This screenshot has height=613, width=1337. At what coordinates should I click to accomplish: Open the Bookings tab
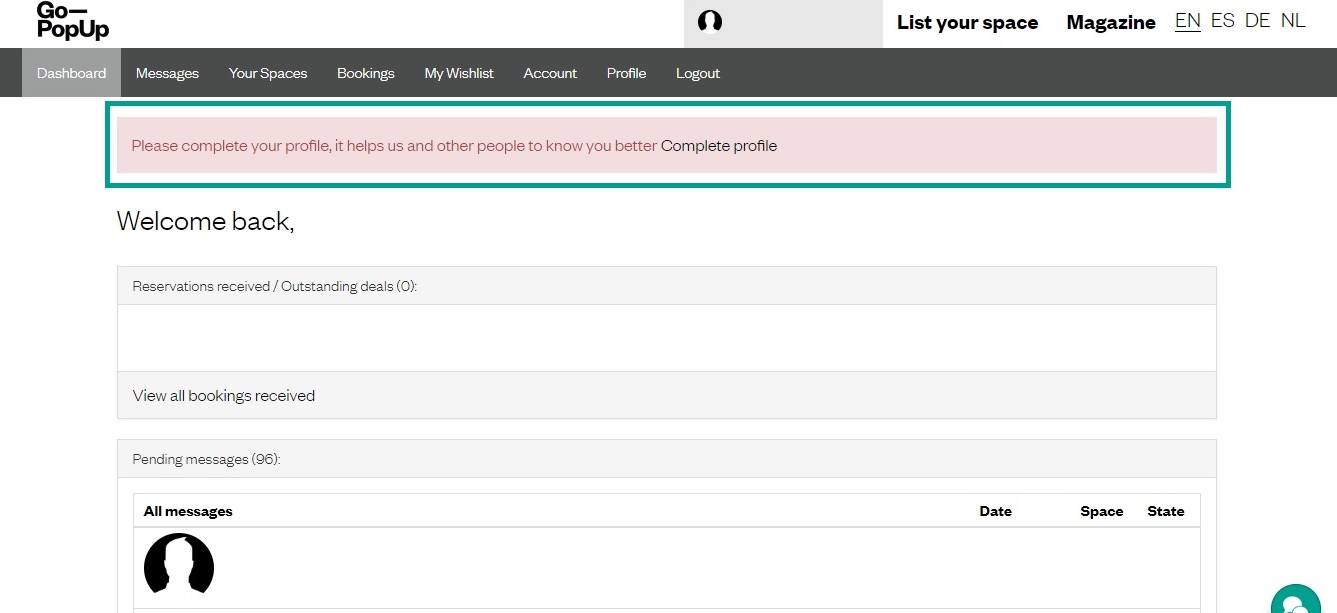(365, 73)
